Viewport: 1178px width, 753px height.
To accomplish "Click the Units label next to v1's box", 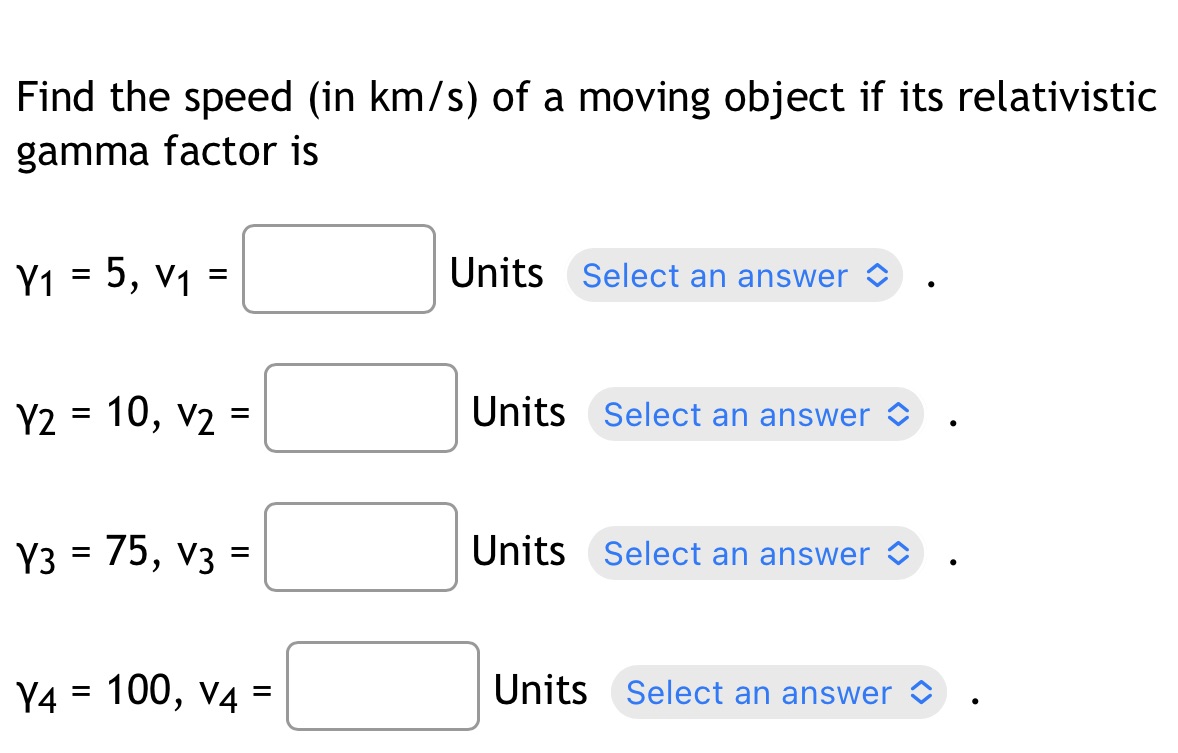I will (496, 273).
